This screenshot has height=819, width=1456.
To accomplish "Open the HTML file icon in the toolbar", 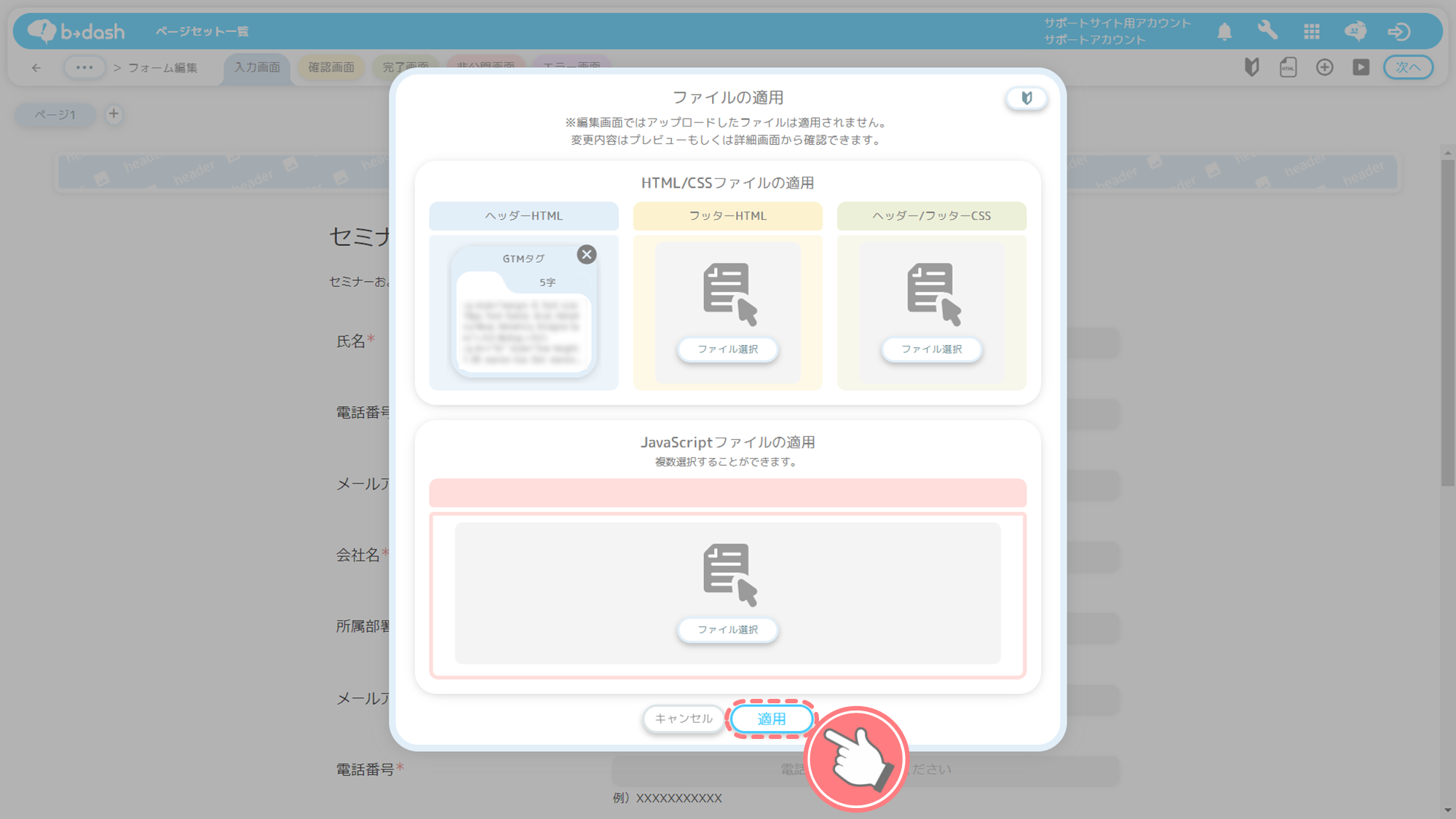I will [x=1288, y=68].
